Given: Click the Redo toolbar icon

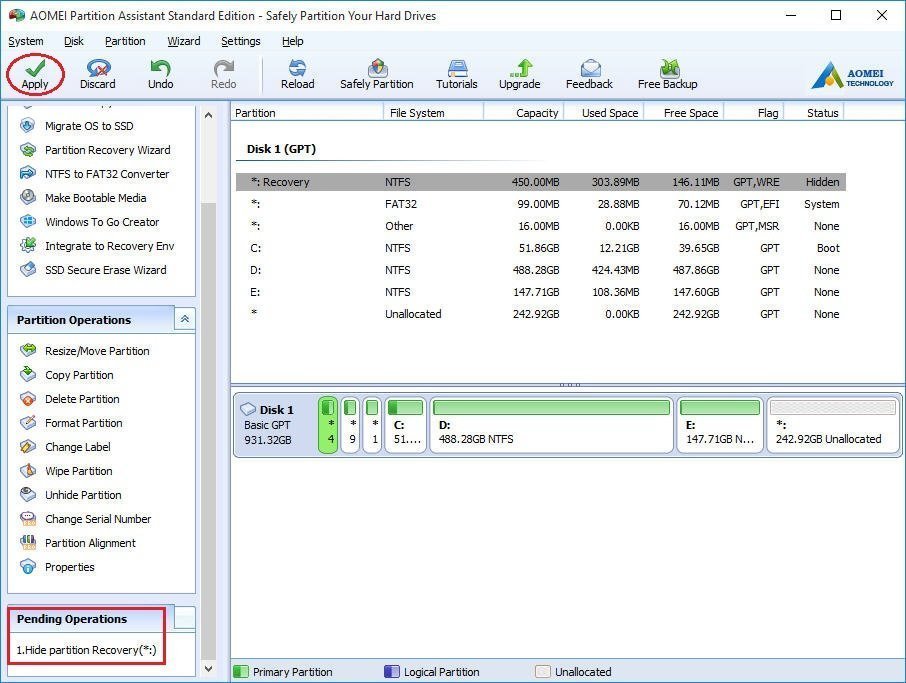Looking at the screenshot, I should pyautogui.click(x=223, y=75).
